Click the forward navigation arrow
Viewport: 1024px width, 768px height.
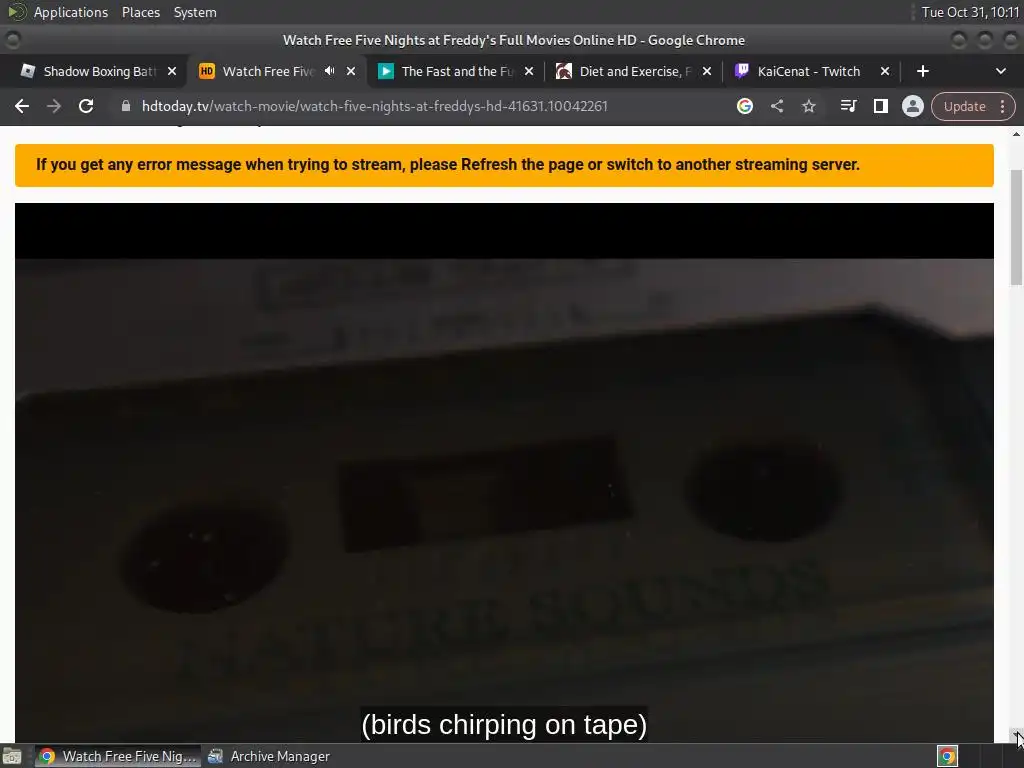pos(54,106)
